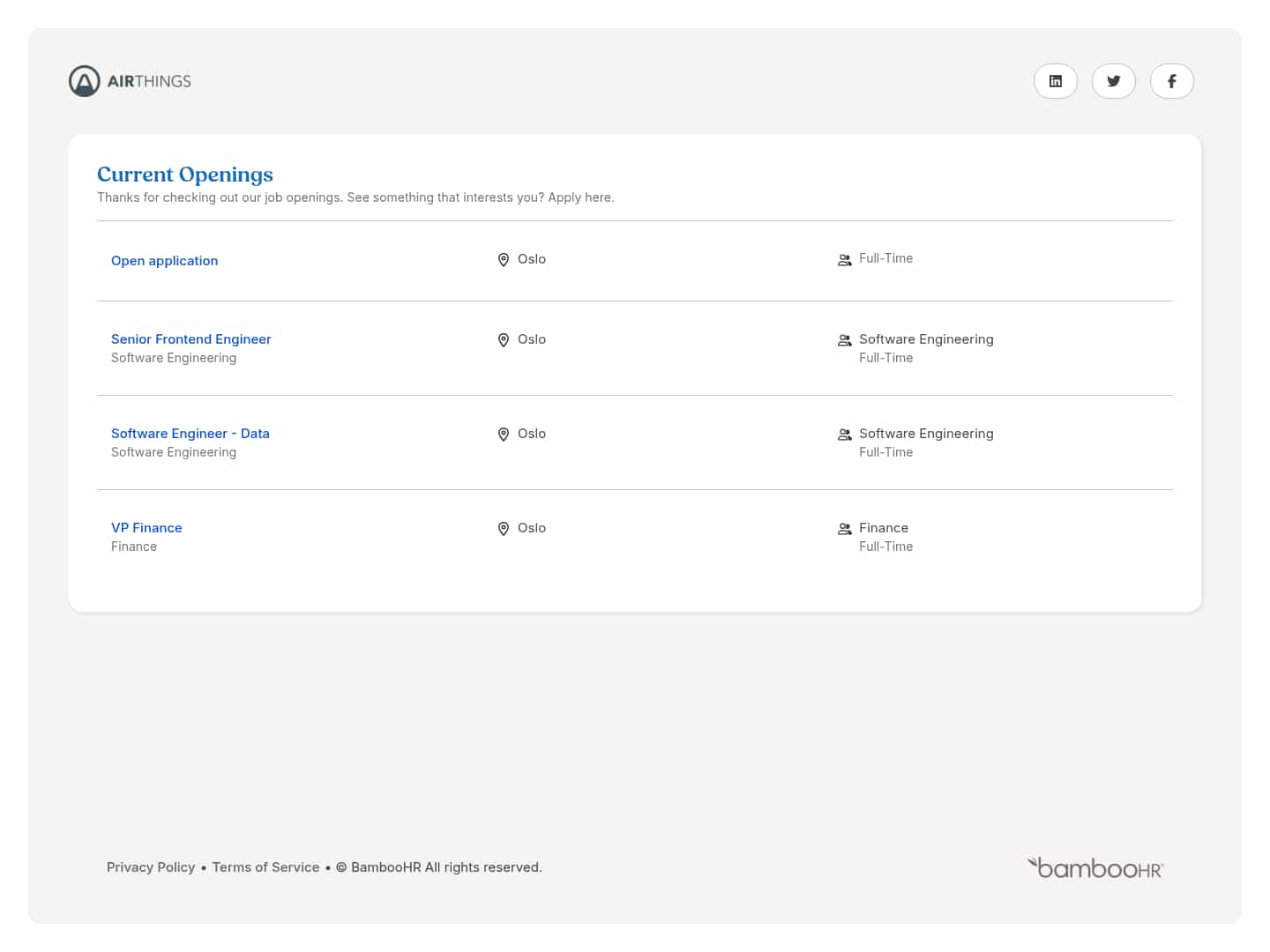Open the Senior Frontend Engineer job posting
This screenshot has width=1270, height=952.
click(190, 339)
